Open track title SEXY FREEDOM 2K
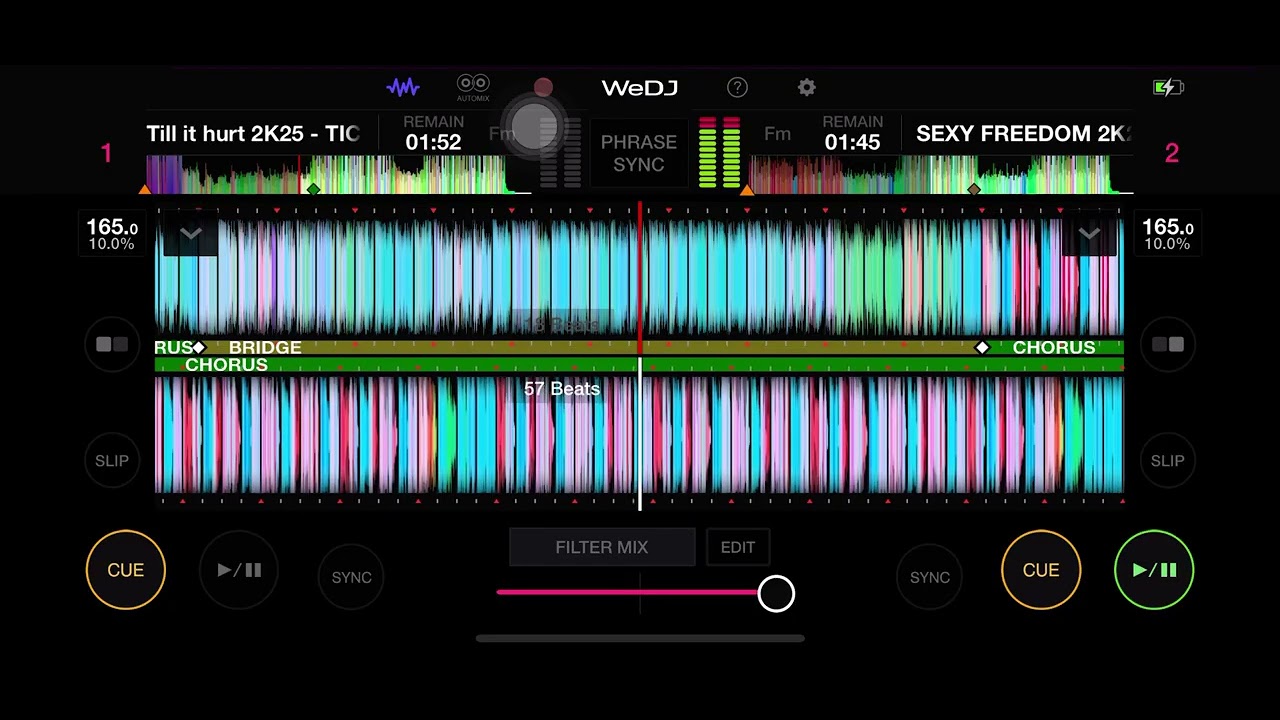The width and height of the screenshot is (1280, 720). point(1023,134)
